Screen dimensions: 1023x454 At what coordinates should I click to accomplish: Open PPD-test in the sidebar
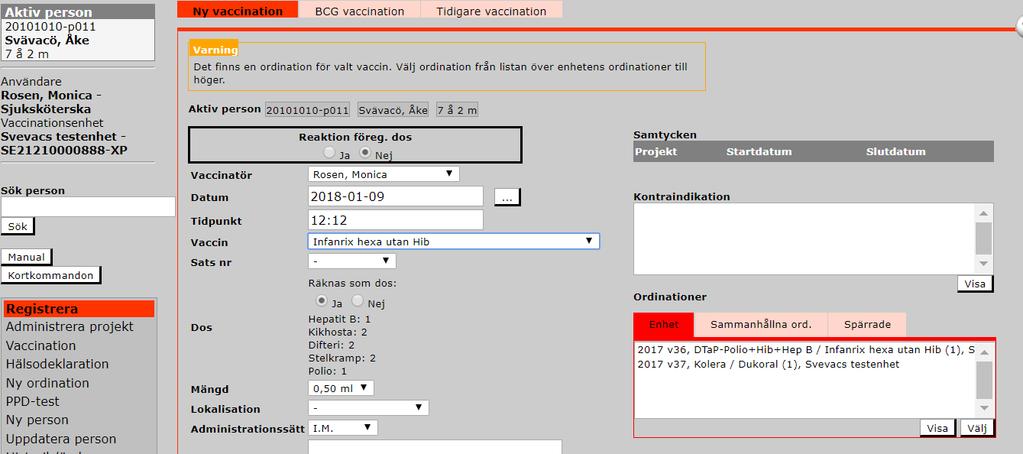click(33, 401)
